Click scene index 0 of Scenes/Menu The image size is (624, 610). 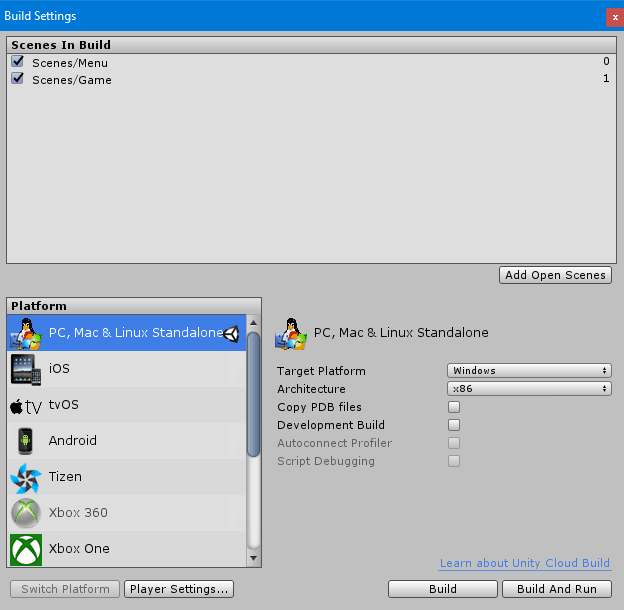[x=606, y=61]
